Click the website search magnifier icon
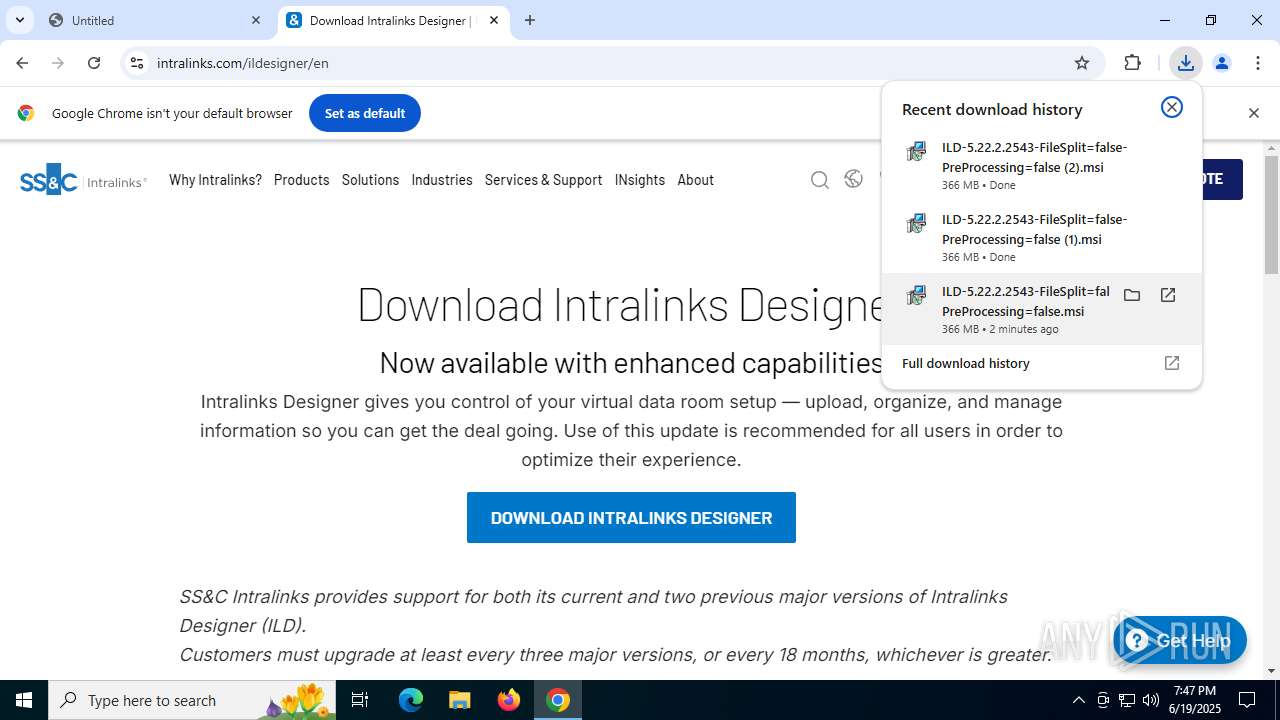Screen dimensions: 1280x720 [820, 180]
